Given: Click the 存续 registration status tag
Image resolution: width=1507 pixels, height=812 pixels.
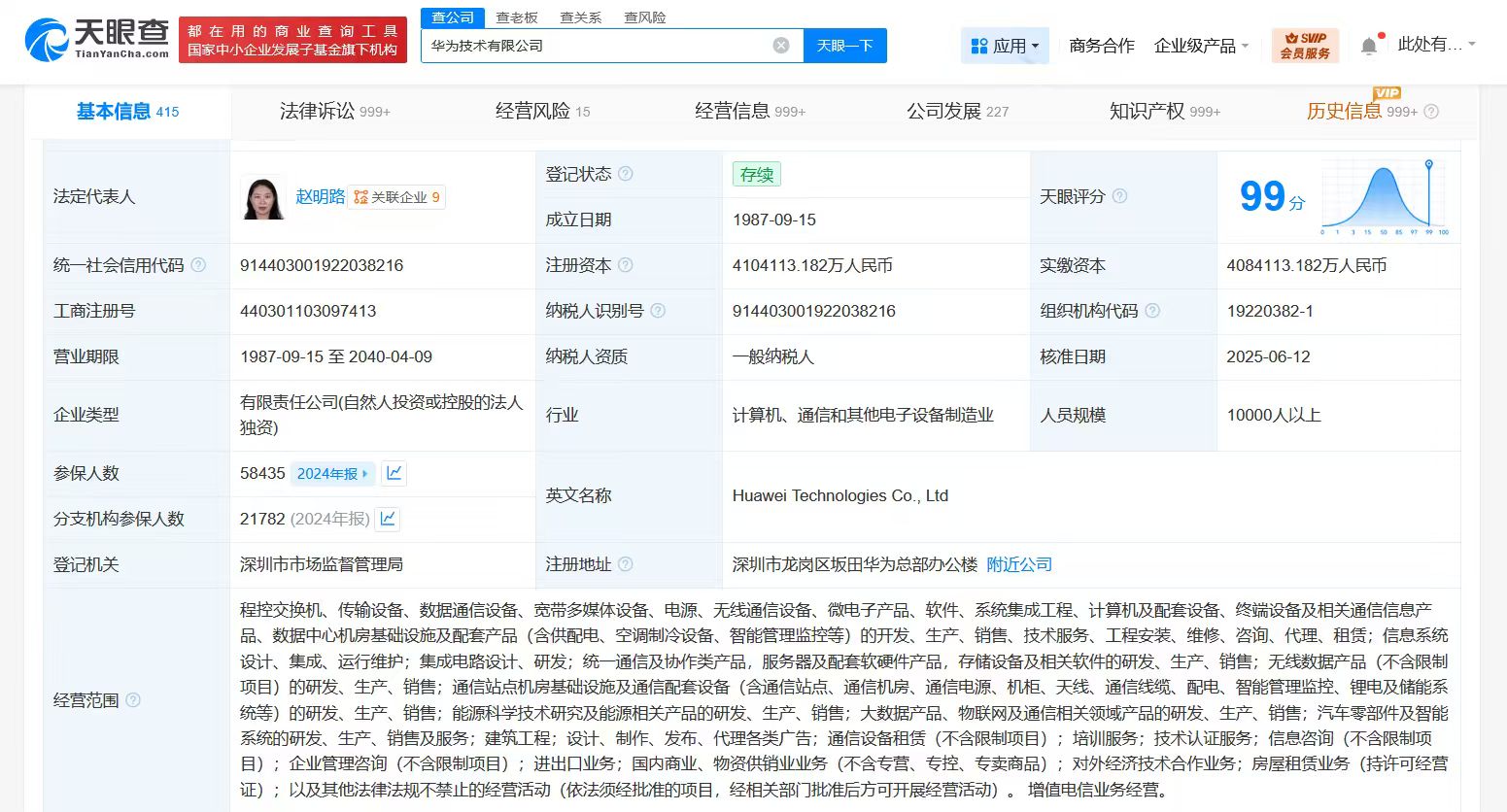Looking at the screenshot, I should [757, 174].
